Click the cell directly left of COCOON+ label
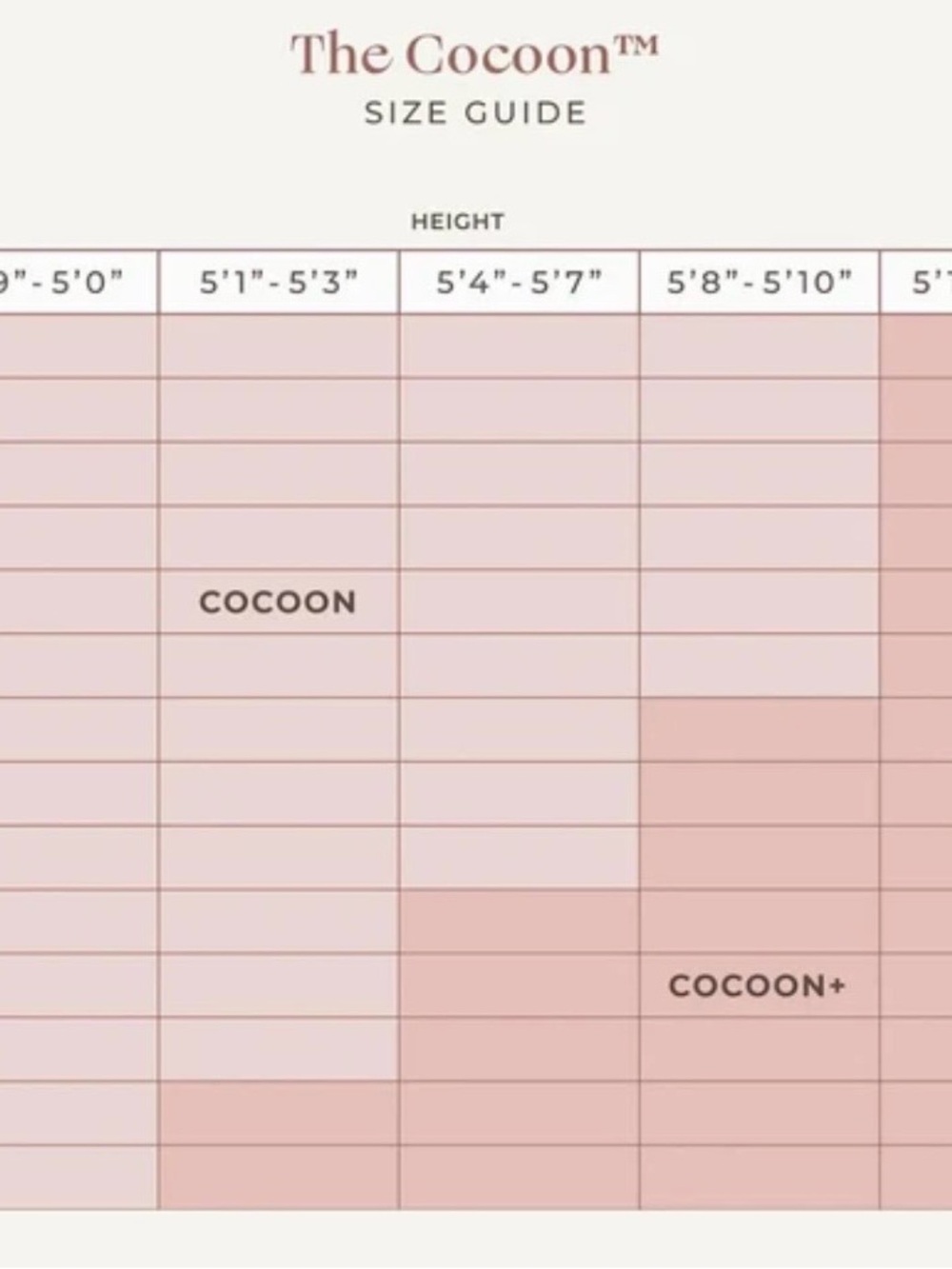 (x=519, y=985)
